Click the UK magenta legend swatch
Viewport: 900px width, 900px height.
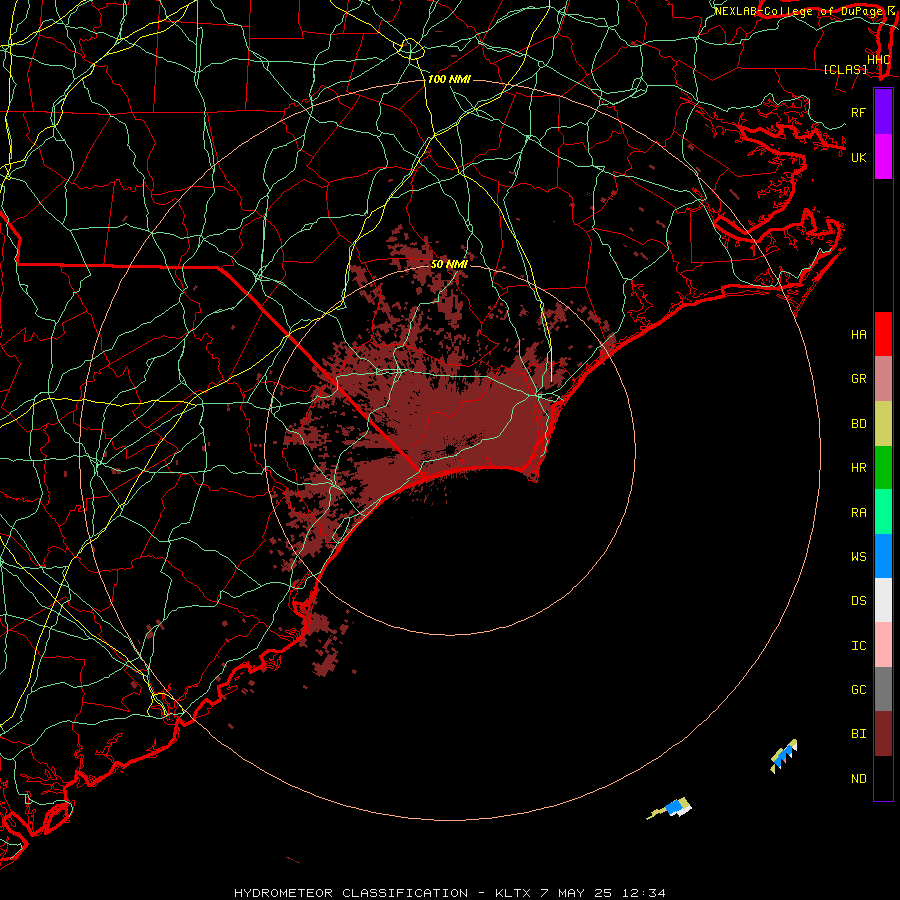pos(883,157)
